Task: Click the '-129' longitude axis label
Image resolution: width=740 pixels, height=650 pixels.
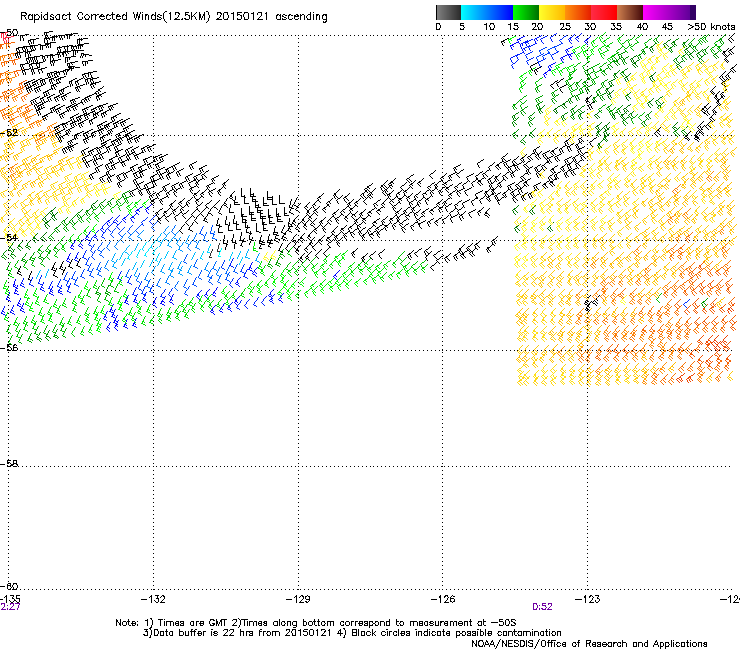Action: pyautogui.click(x=298, y=599)
